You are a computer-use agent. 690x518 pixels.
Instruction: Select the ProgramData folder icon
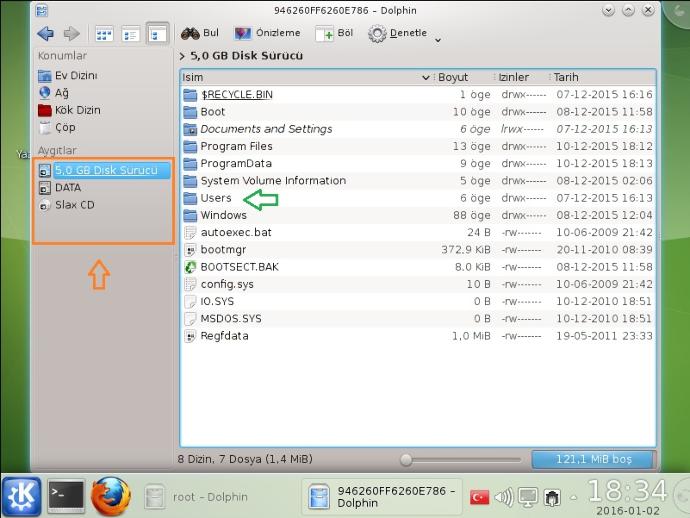click(x=190, y=164)
